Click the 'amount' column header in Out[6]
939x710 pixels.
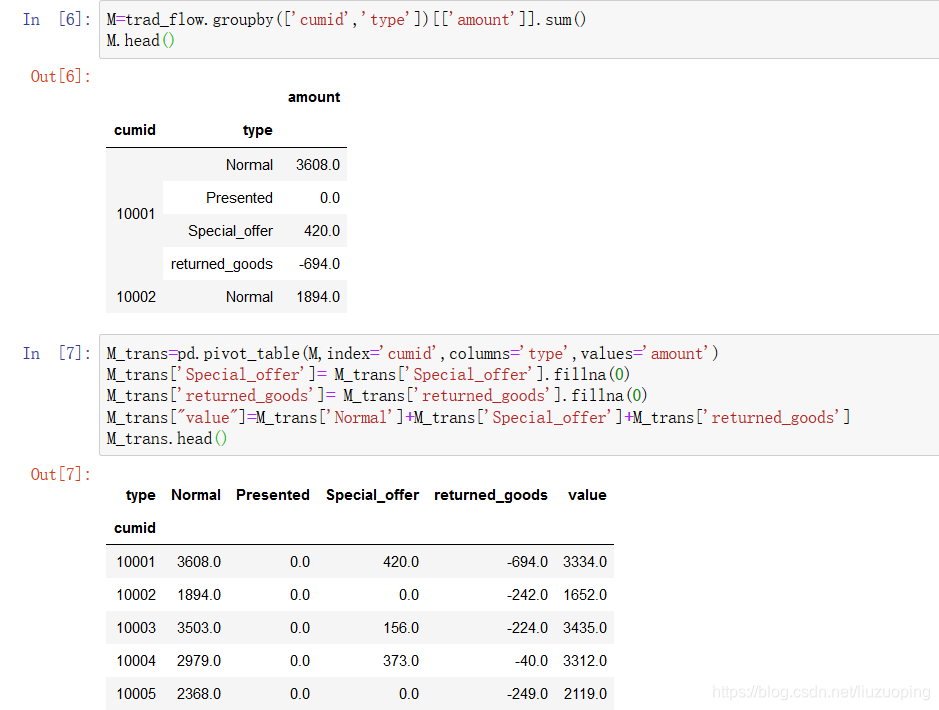coord(314,97)
